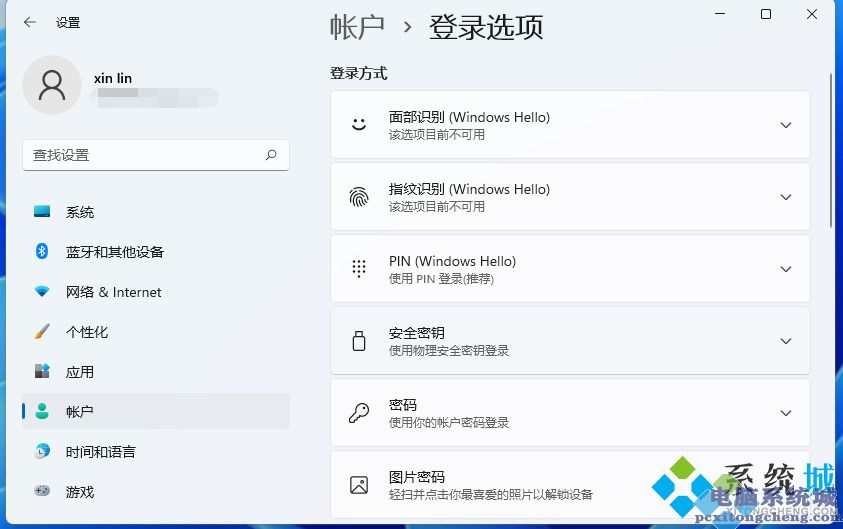Click the paintbrush icon for 个性化

click(x=42, y=331)
